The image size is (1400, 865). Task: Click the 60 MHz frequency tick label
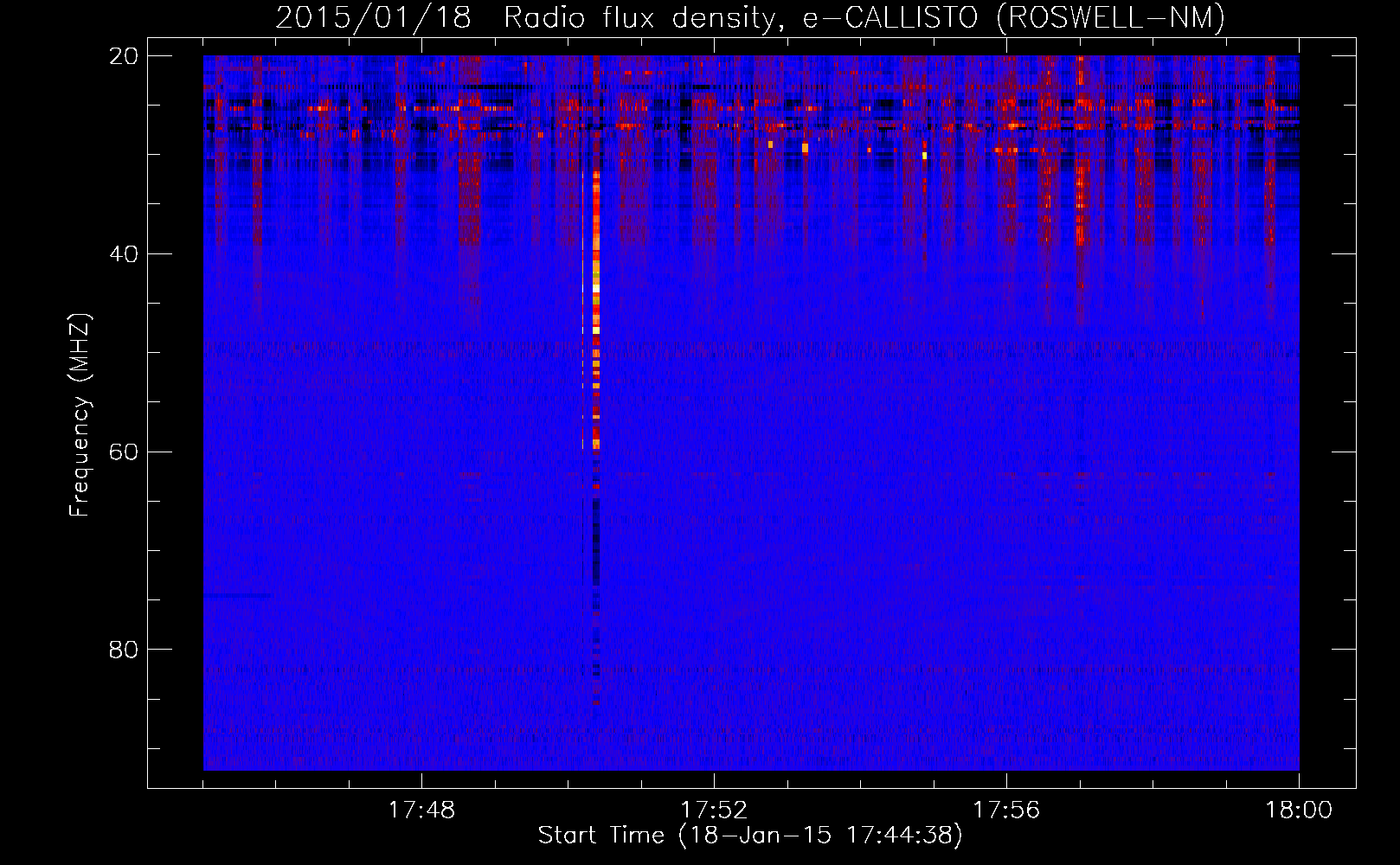[x=124, y=452]
